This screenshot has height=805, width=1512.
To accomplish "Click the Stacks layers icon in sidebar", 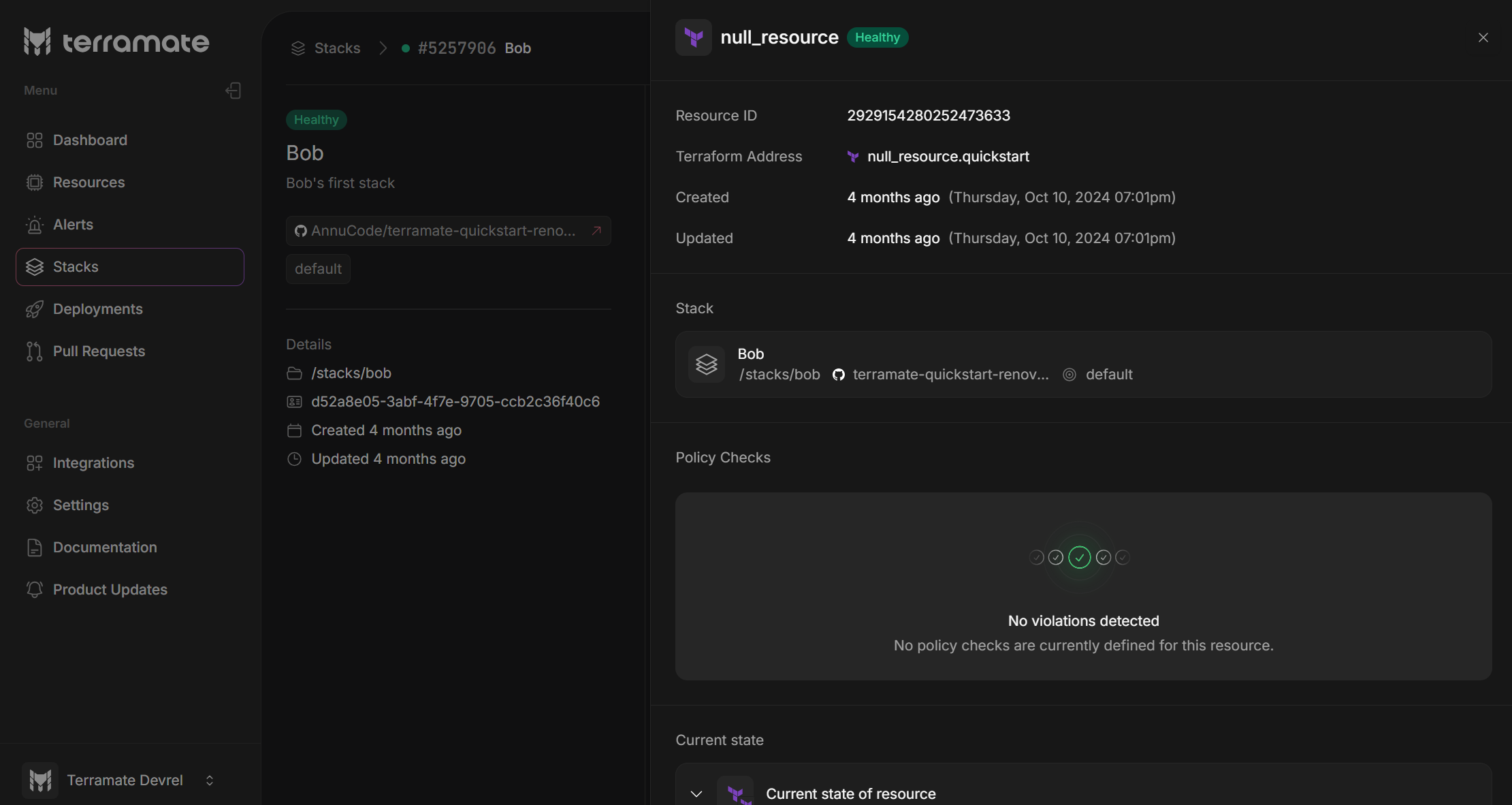I will coord(34,266).
